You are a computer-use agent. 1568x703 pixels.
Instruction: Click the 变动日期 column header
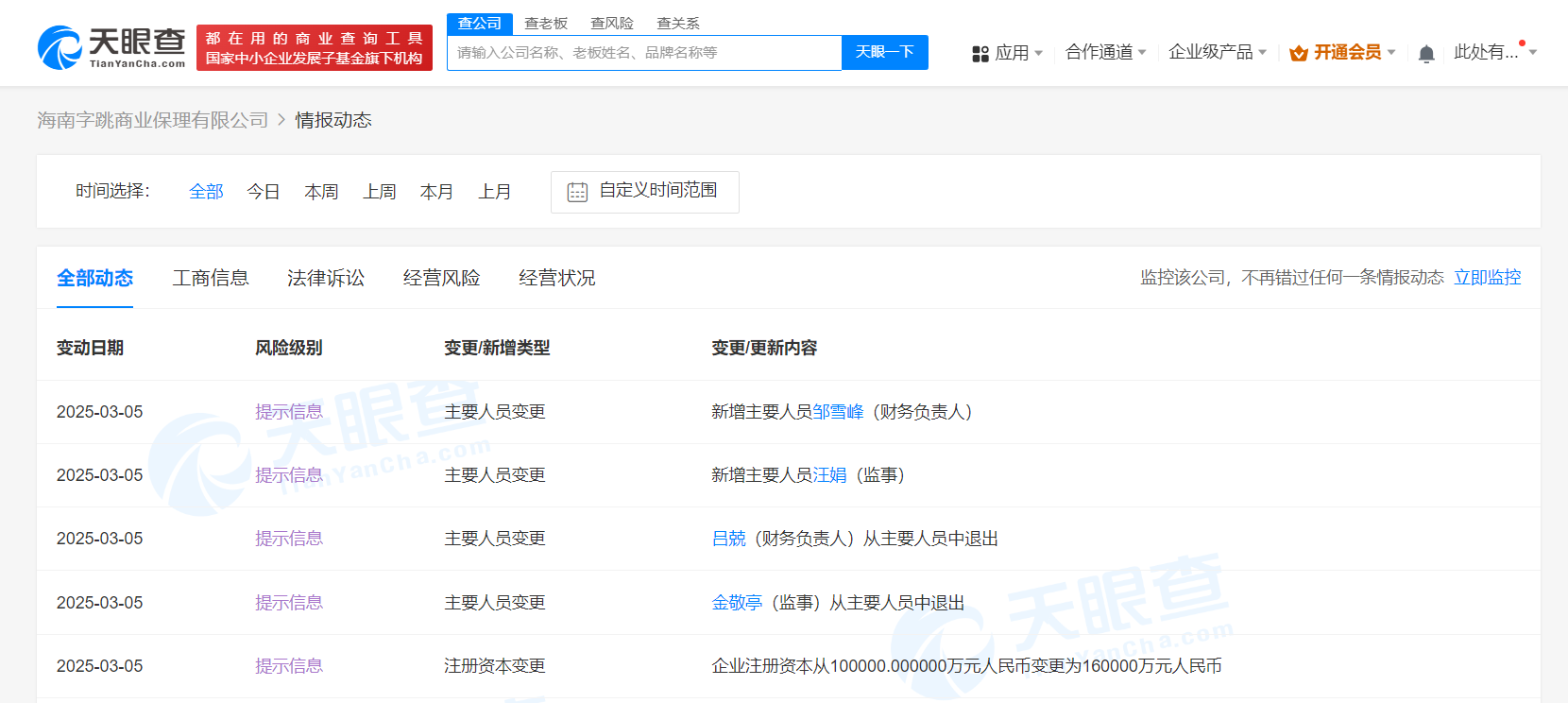click(91, 348)
